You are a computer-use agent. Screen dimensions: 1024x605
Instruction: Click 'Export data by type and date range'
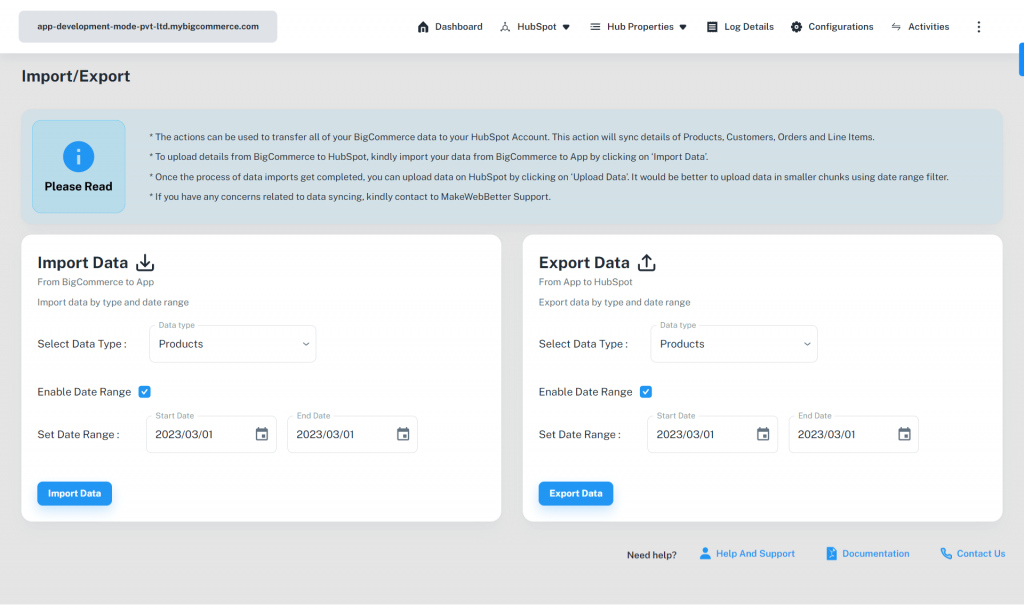(x=615, y=302)
